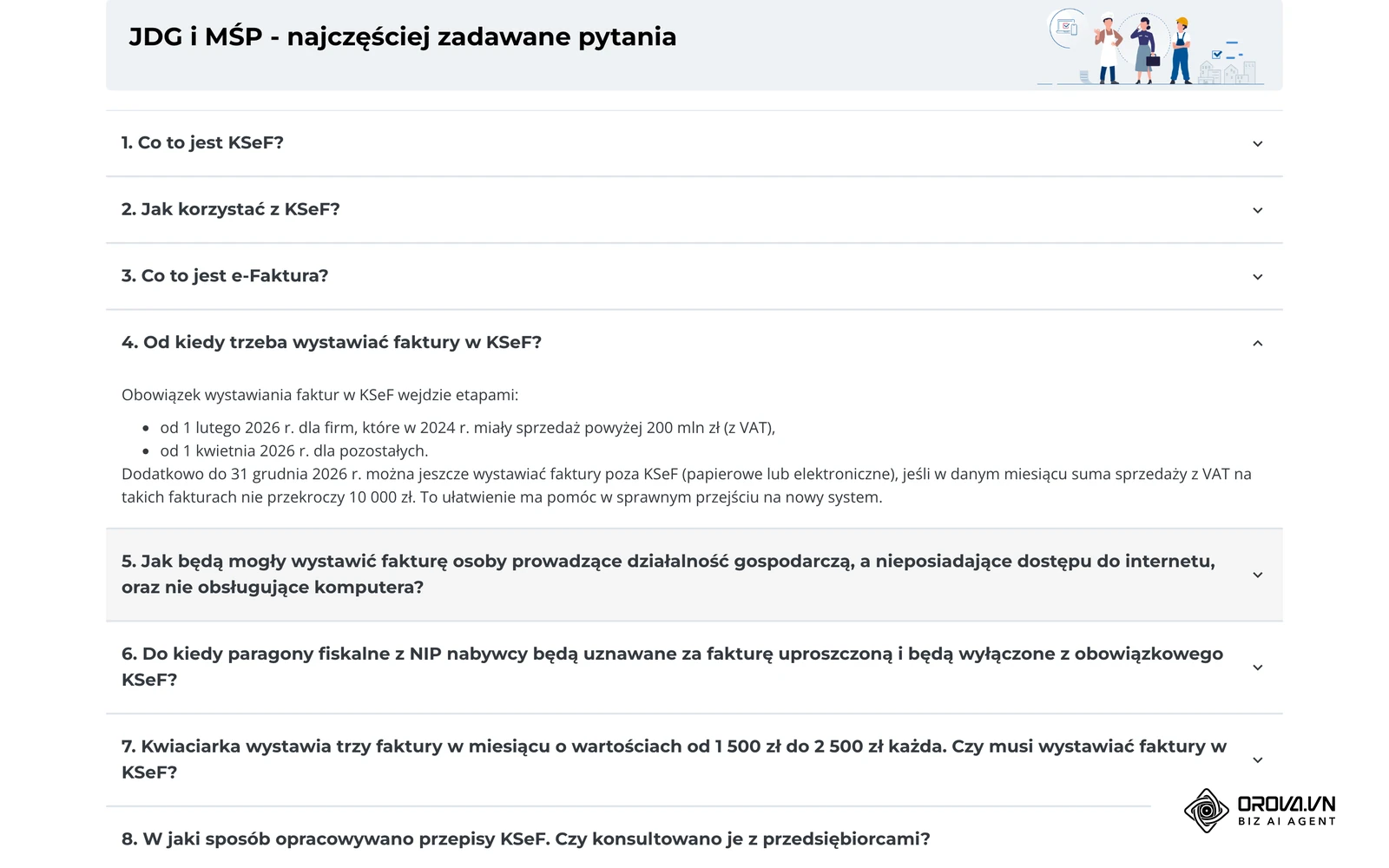Click the paragraph starting 'Dodatkowo do 31 grudnia 2026'
Image resolution: width=1389 pixels, height=868 pixels.
(686, 486)
